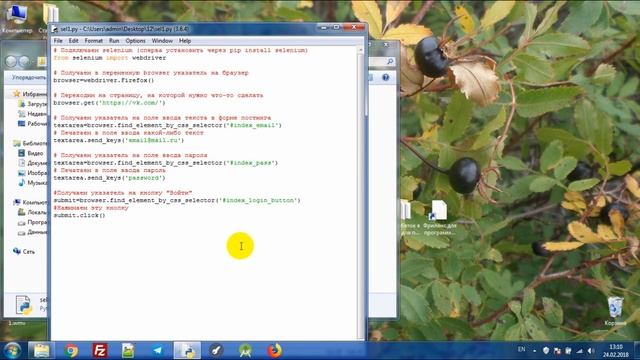640x360 pixels.
Task: Select 'Рабочий стол' in Explorer sidebar
Action: 33,124
